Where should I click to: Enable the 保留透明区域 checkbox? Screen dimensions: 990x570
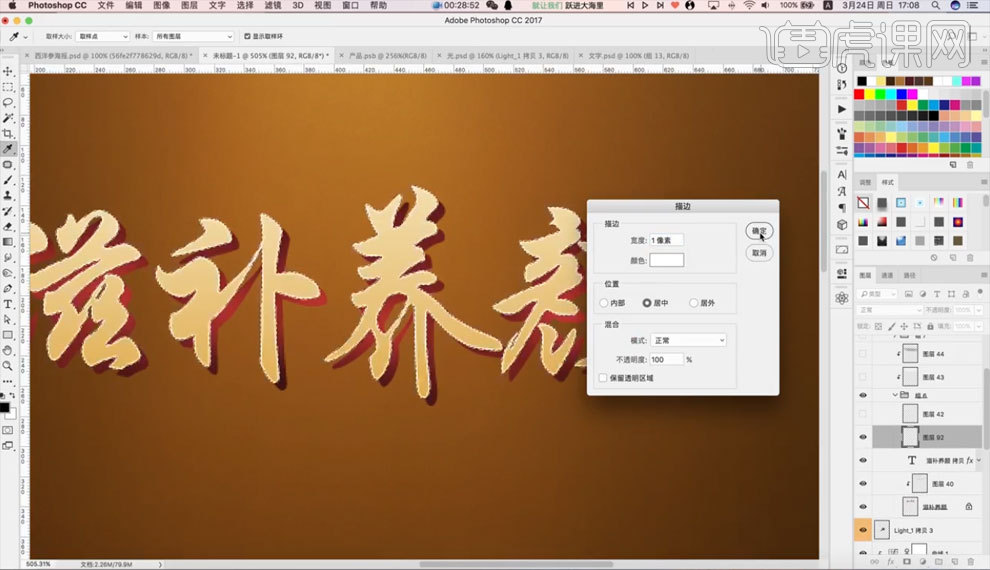coord(603,378)
